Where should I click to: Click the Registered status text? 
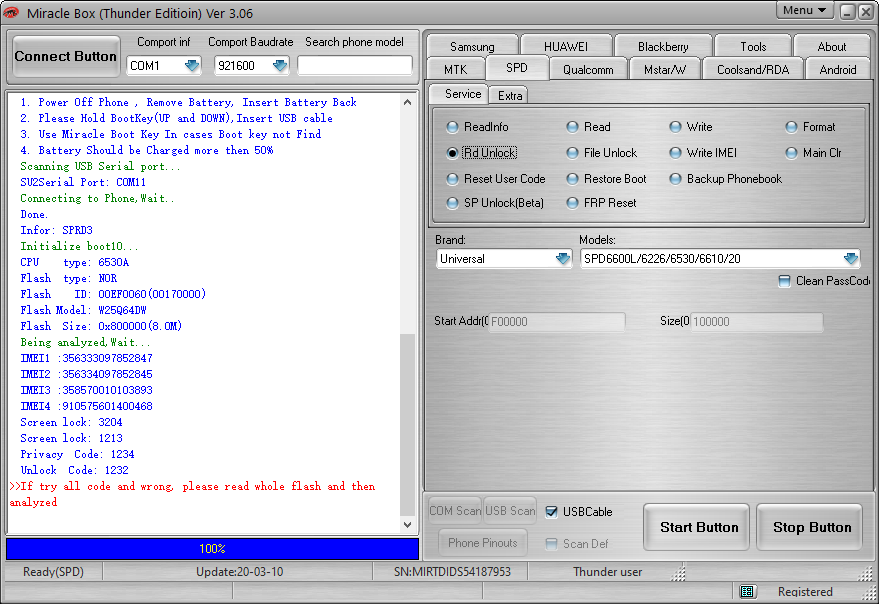coord(804,592)
